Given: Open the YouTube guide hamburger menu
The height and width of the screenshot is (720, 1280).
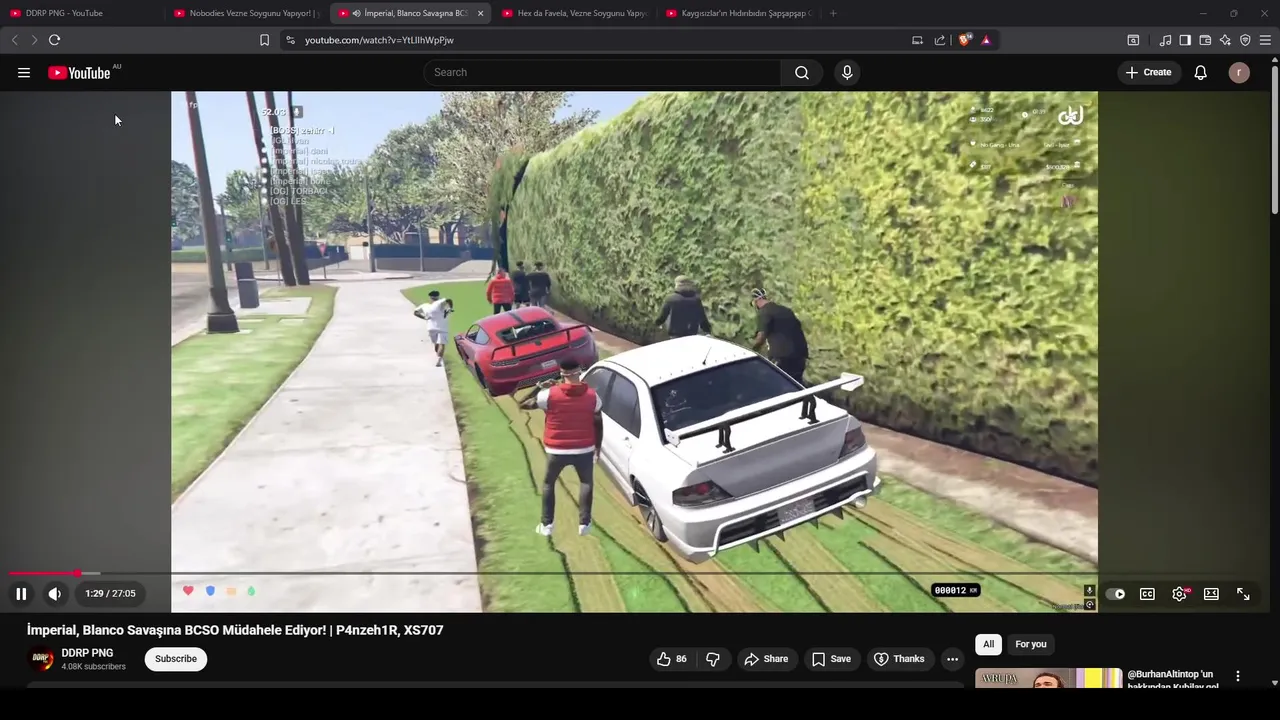Looking at the screenshot, I should point(24,72).
